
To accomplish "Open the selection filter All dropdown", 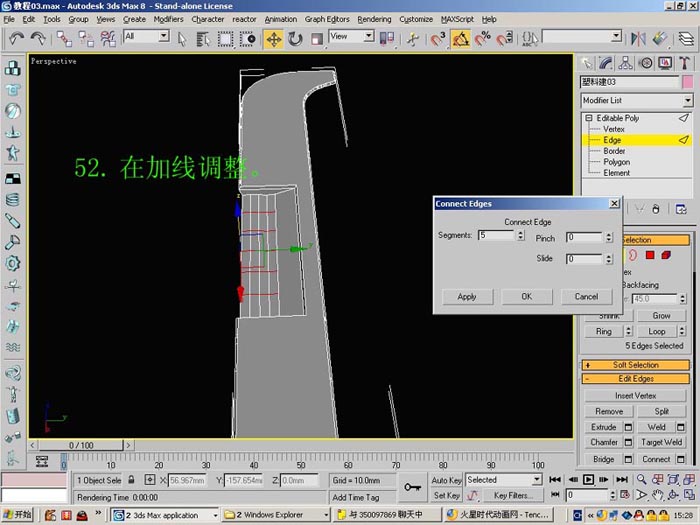I will point(164,36).
